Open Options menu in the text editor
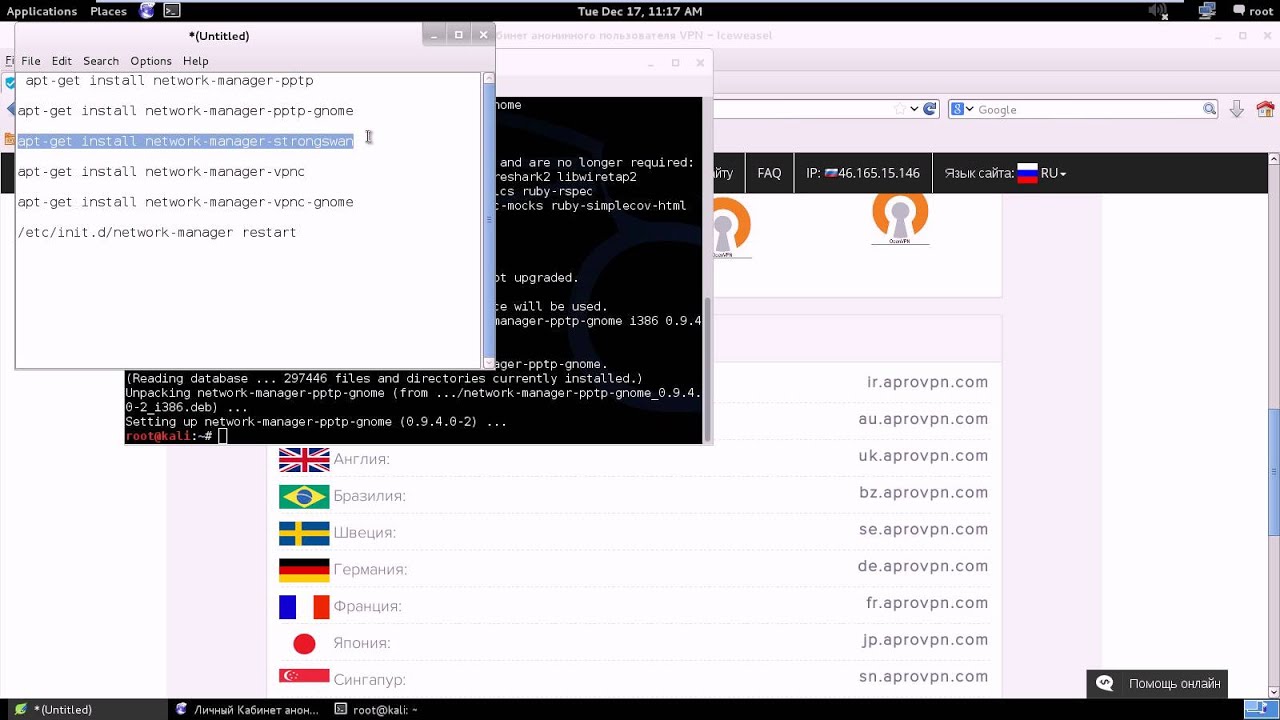The image size is (1280, 720). 151,61
